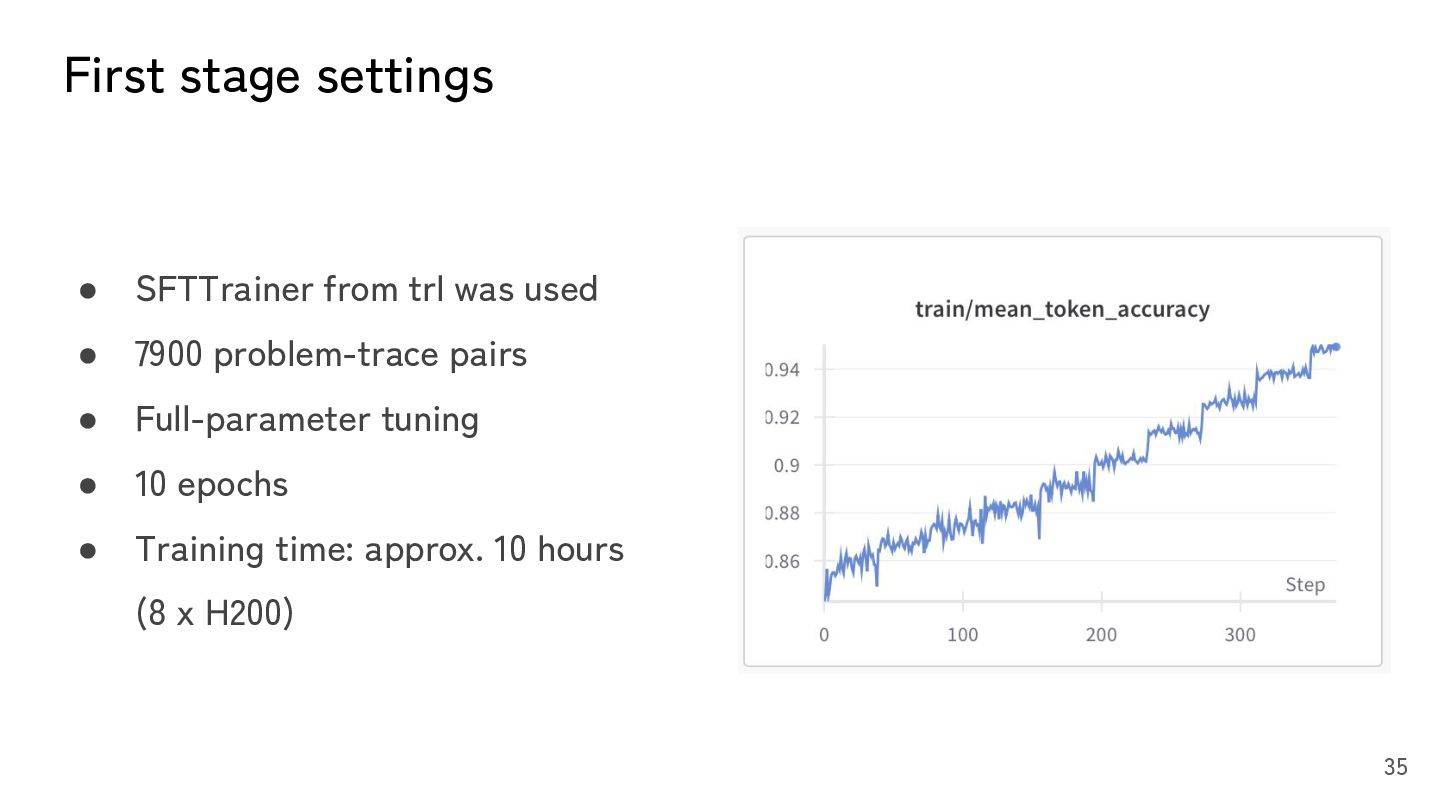The image size is (1440, 810).
Task: Click the 0.92 y-axis tick label
Action: [x=783, y=418]
